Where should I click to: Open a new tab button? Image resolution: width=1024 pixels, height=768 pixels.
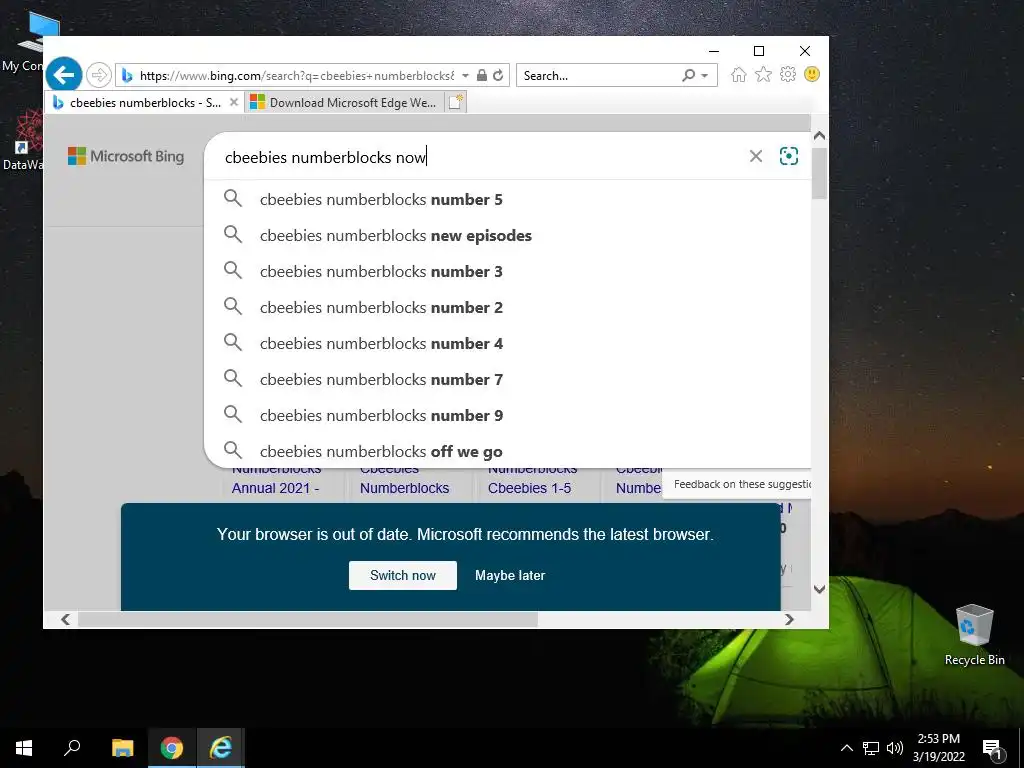coord(456,103)
